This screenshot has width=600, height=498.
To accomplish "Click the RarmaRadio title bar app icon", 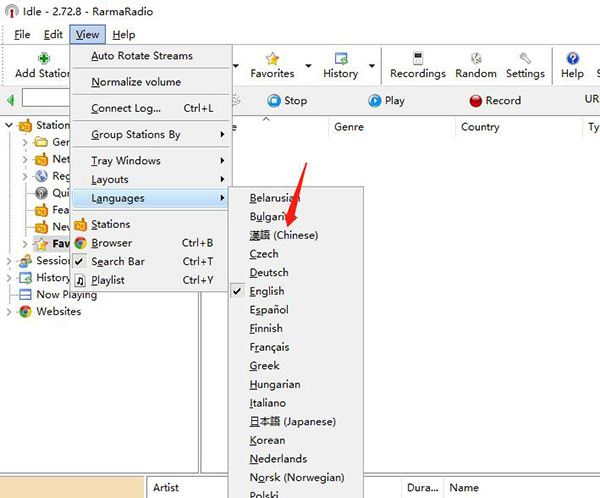I will pyautogui.click(x=11, y=11).
